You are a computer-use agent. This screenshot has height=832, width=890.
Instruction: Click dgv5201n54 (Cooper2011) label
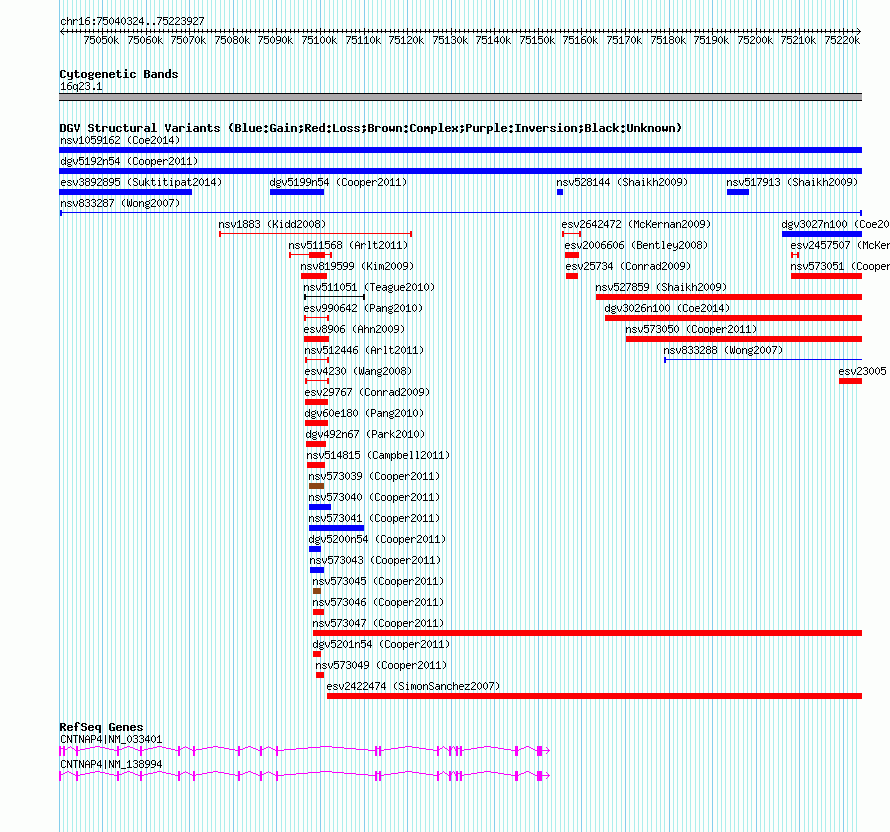[381, 644]
